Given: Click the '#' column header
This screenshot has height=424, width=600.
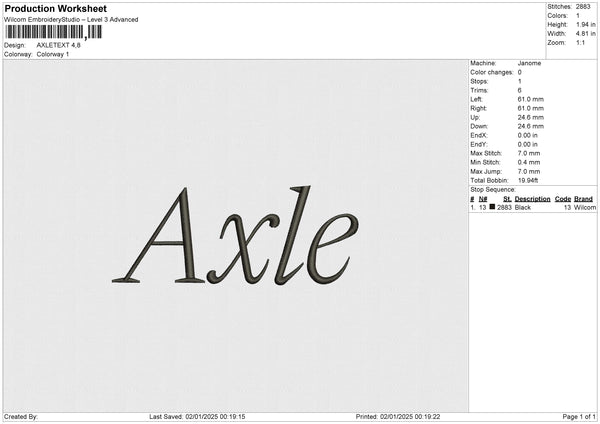Looking at the screenshot, I should click(x=472, y=199).
